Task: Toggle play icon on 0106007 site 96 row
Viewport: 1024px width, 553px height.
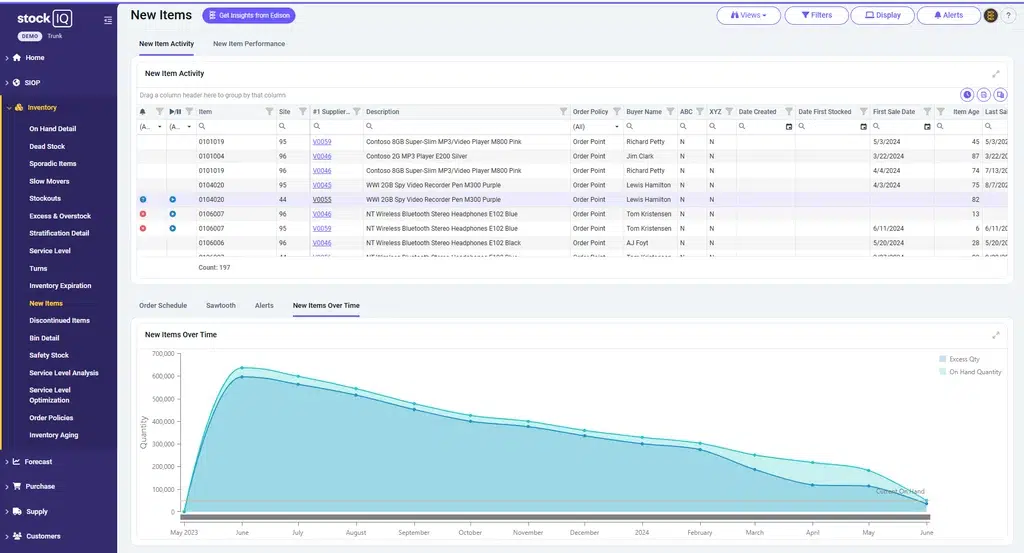Action: point(172,213)
